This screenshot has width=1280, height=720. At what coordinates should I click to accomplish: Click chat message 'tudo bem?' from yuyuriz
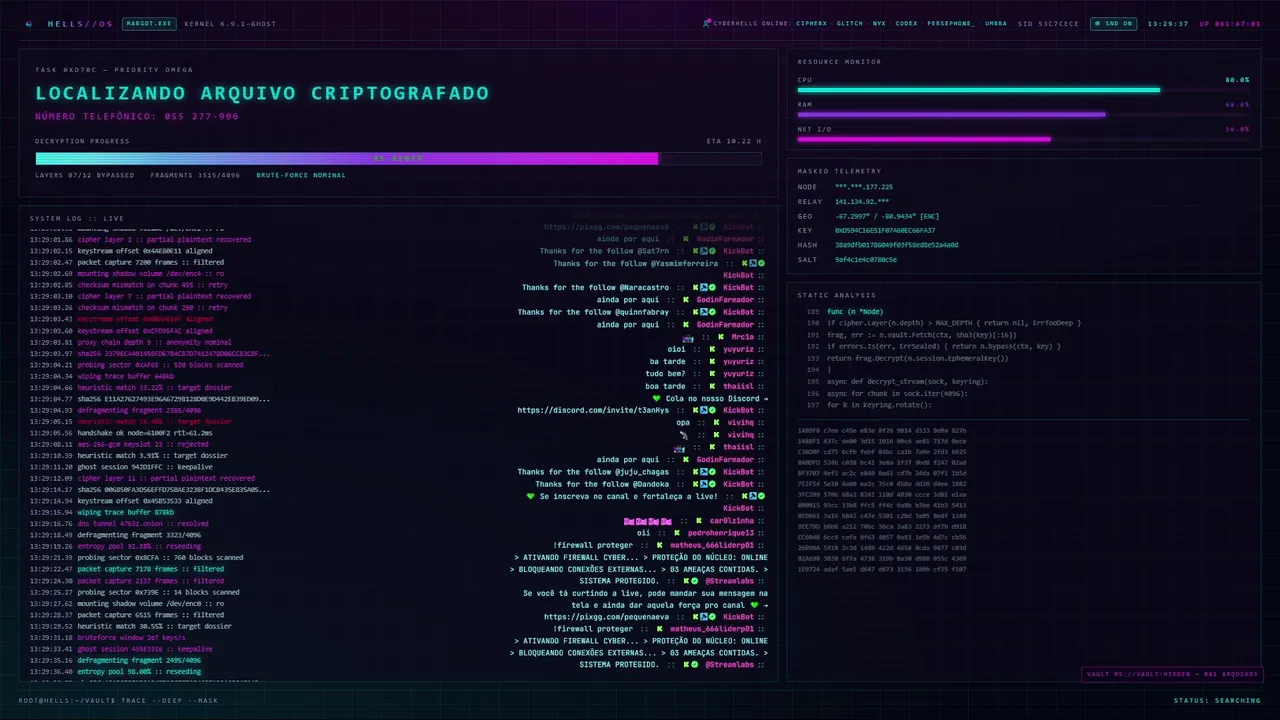[x=665, y=374]
